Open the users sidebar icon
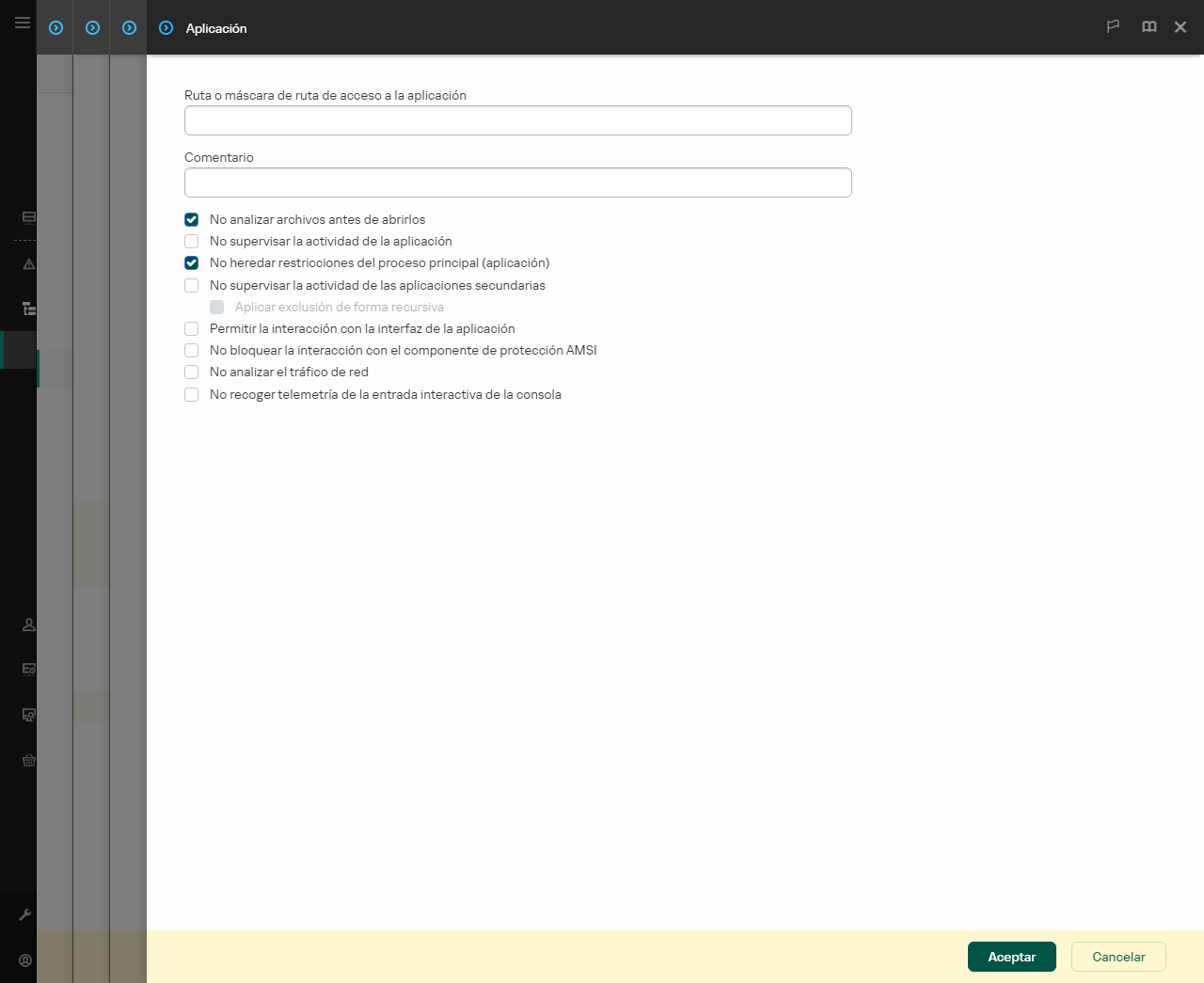 [x=28, y=625]
